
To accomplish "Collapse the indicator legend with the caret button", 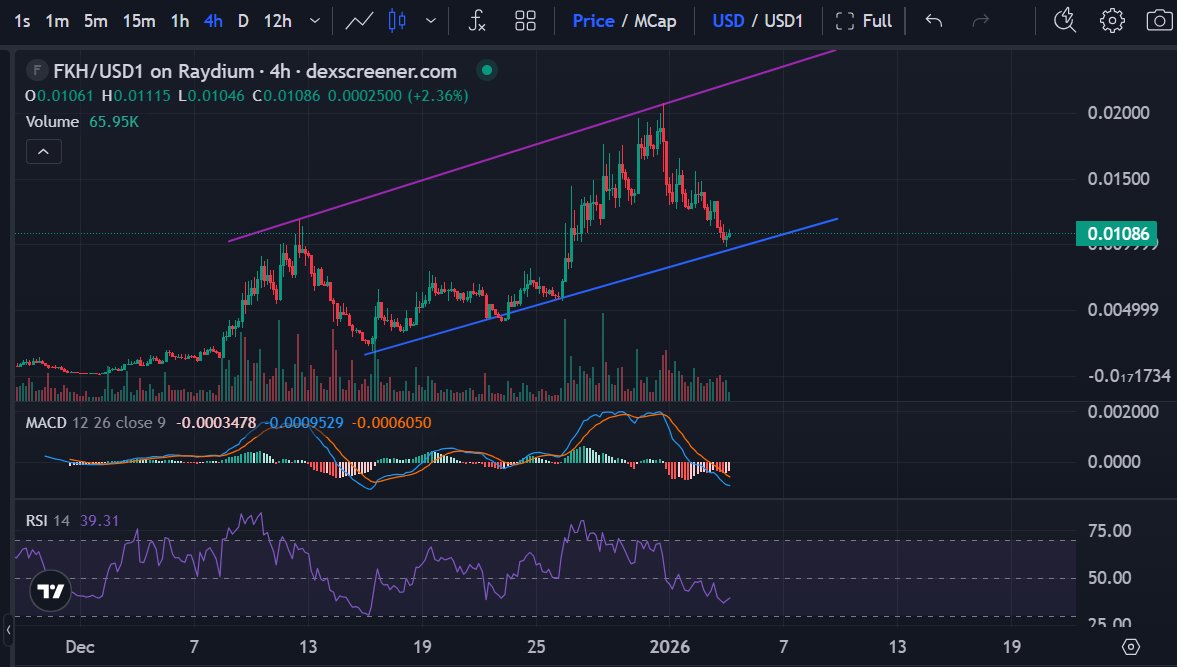I will [x=44, y=152].
